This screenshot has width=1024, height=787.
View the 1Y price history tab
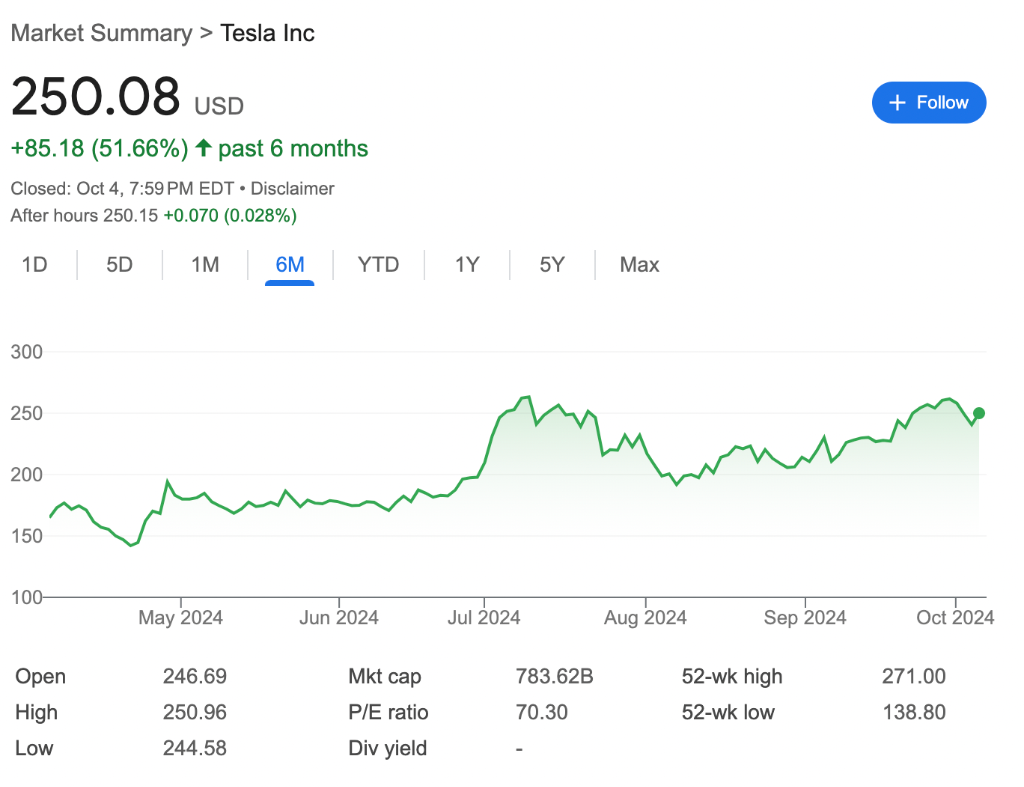pyautogui.click(x=467, y=265)
